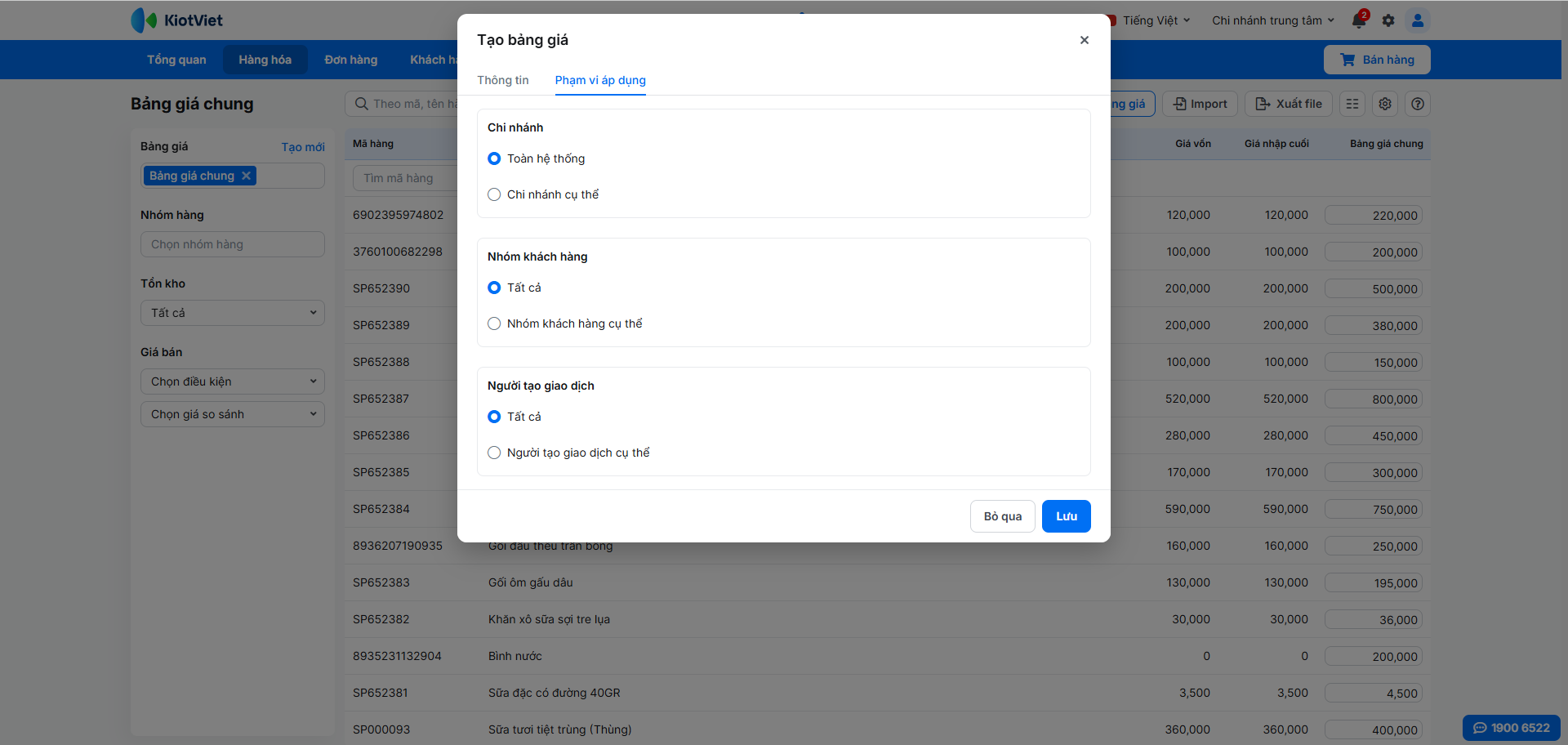The height and width of the screenshot is (745, 1568).
Task: Select Tất cả under Người tạo giao dịch
Action: [x=494, y=417]
